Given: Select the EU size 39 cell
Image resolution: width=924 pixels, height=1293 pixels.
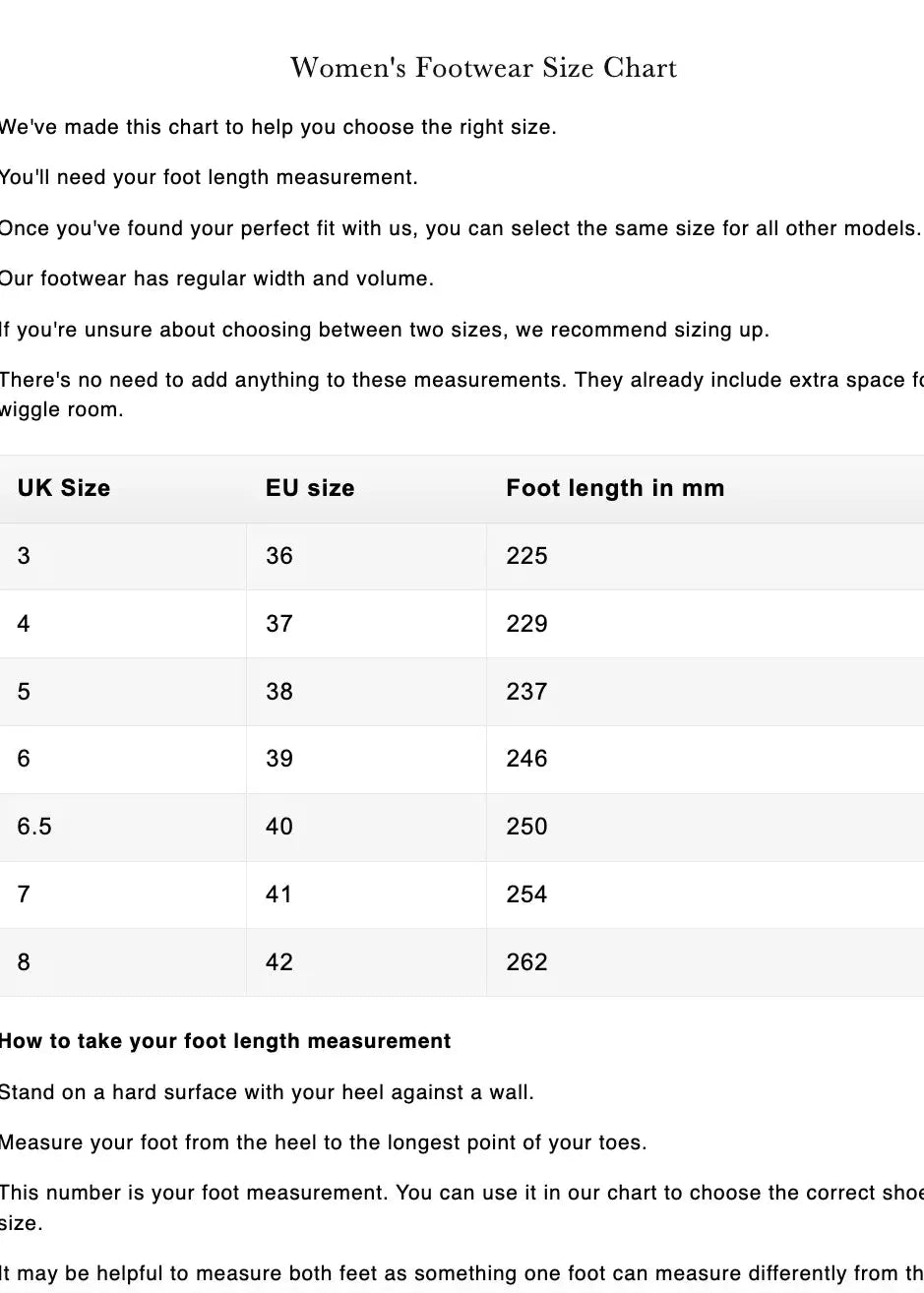Looking at the screenshot, I should point(279,759).
